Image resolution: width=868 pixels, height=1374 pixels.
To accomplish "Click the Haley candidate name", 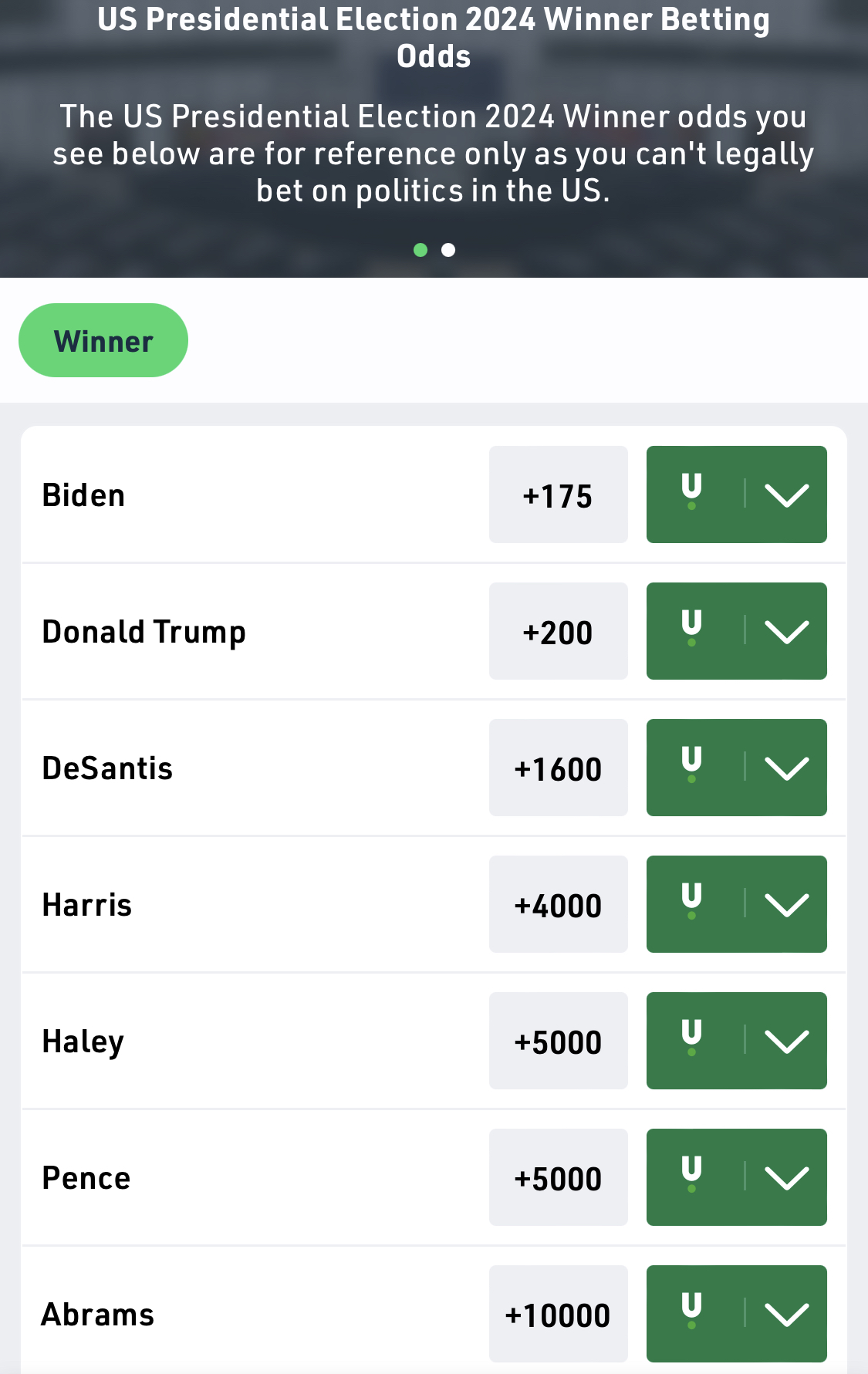I will pyautogui.click(x=83, y=1041).
